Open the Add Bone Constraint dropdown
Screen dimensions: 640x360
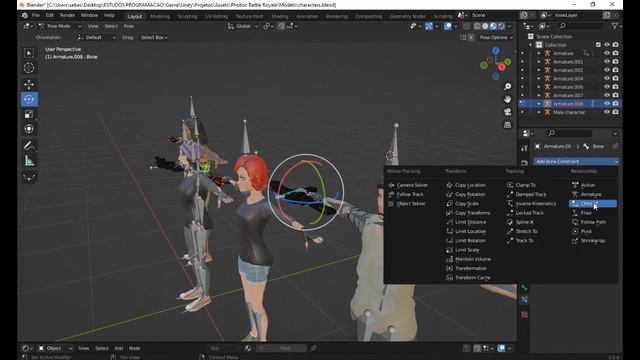(576, 162)
